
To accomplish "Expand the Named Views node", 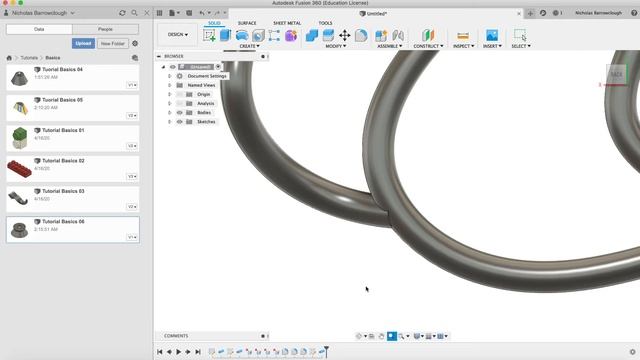I will point(169,85).
